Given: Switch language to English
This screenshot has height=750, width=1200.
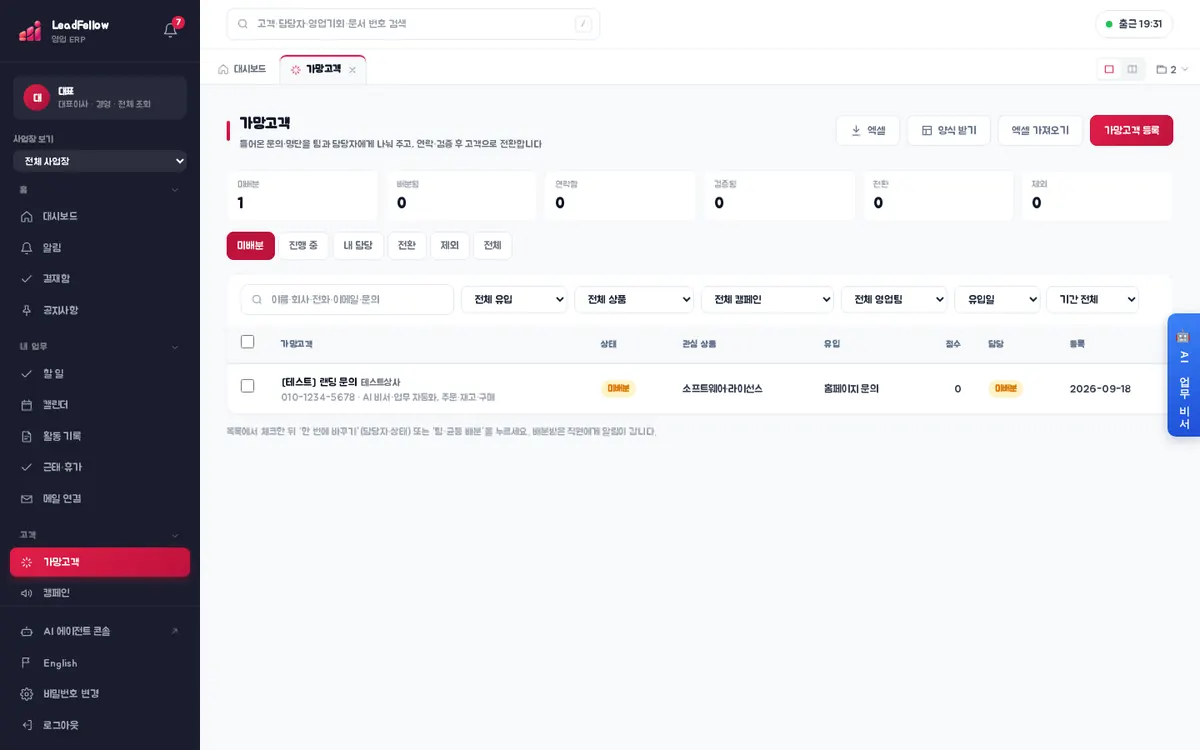Looking at the screenshot, I should (x=100, y=663).
